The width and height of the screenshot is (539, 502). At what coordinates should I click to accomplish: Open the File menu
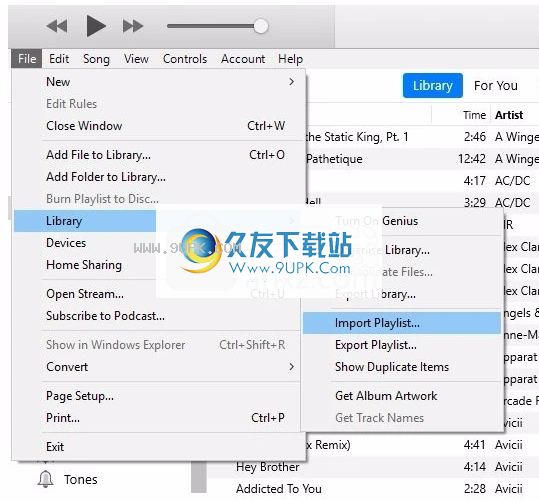point(27,59)
